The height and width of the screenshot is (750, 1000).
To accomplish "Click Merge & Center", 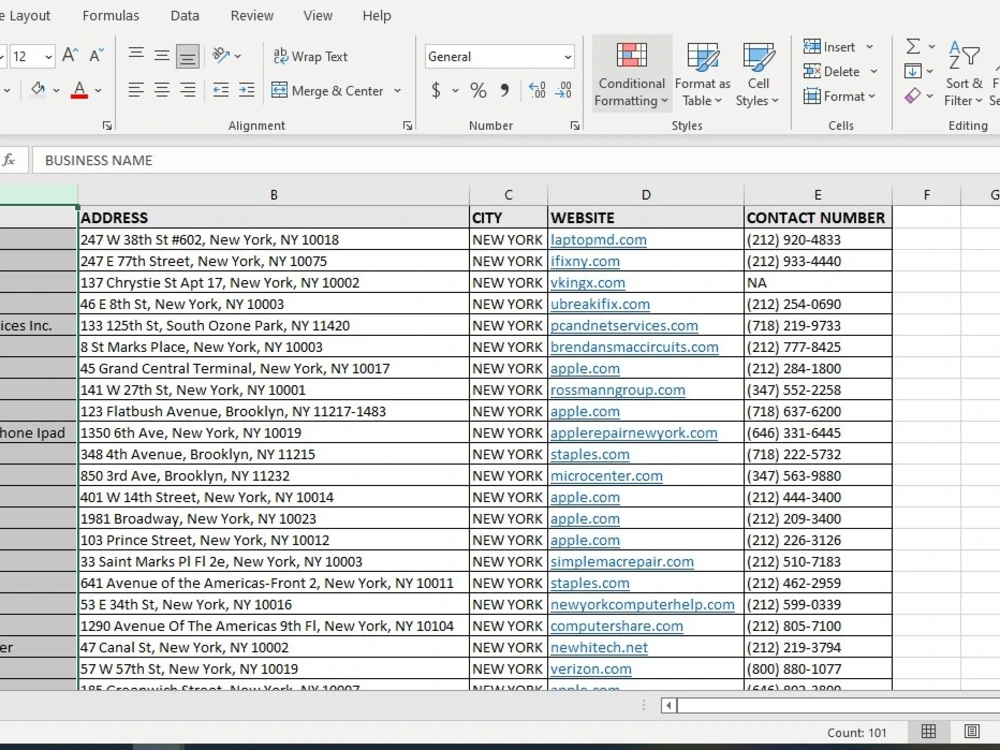I will (x=327, y=91).
